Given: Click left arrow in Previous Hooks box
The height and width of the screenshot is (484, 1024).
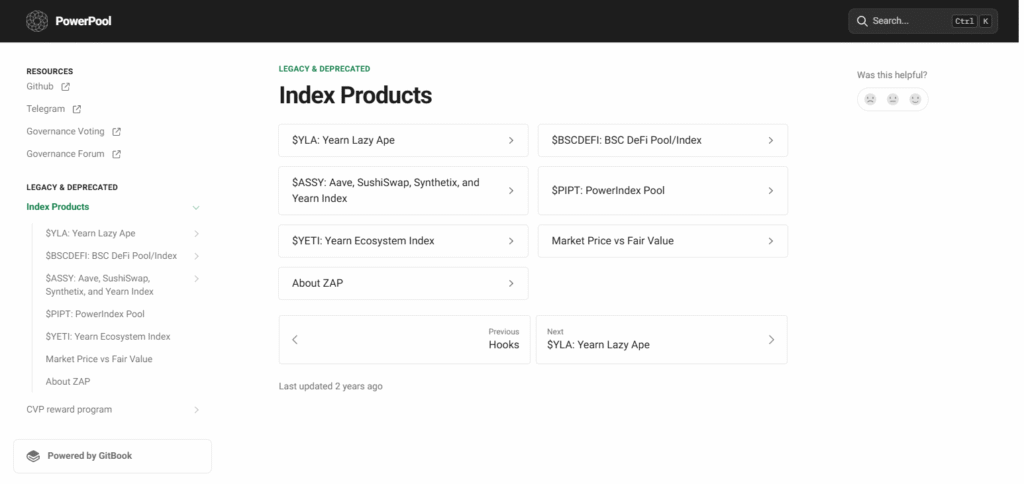Looking at the screenshot, I should coord(295,340).
